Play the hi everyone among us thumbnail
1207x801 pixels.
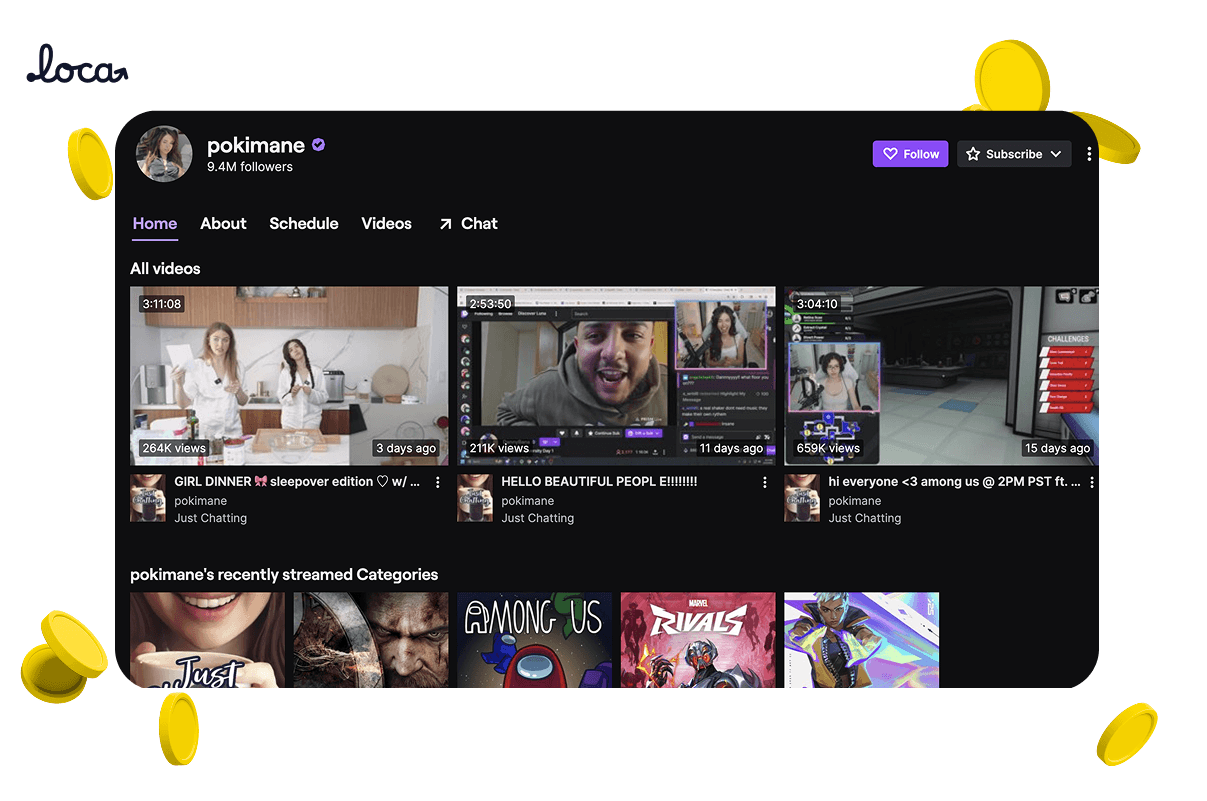[941, 376]
